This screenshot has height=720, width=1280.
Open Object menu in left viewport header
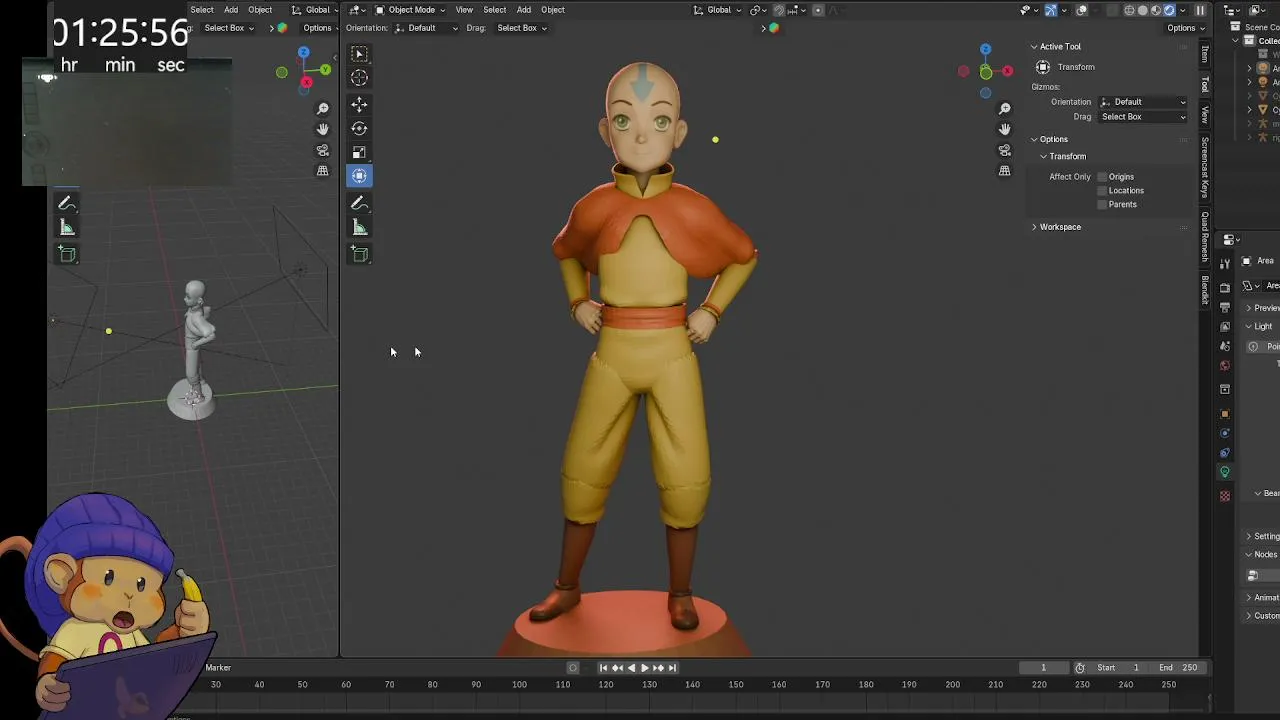tap(260, 10)
